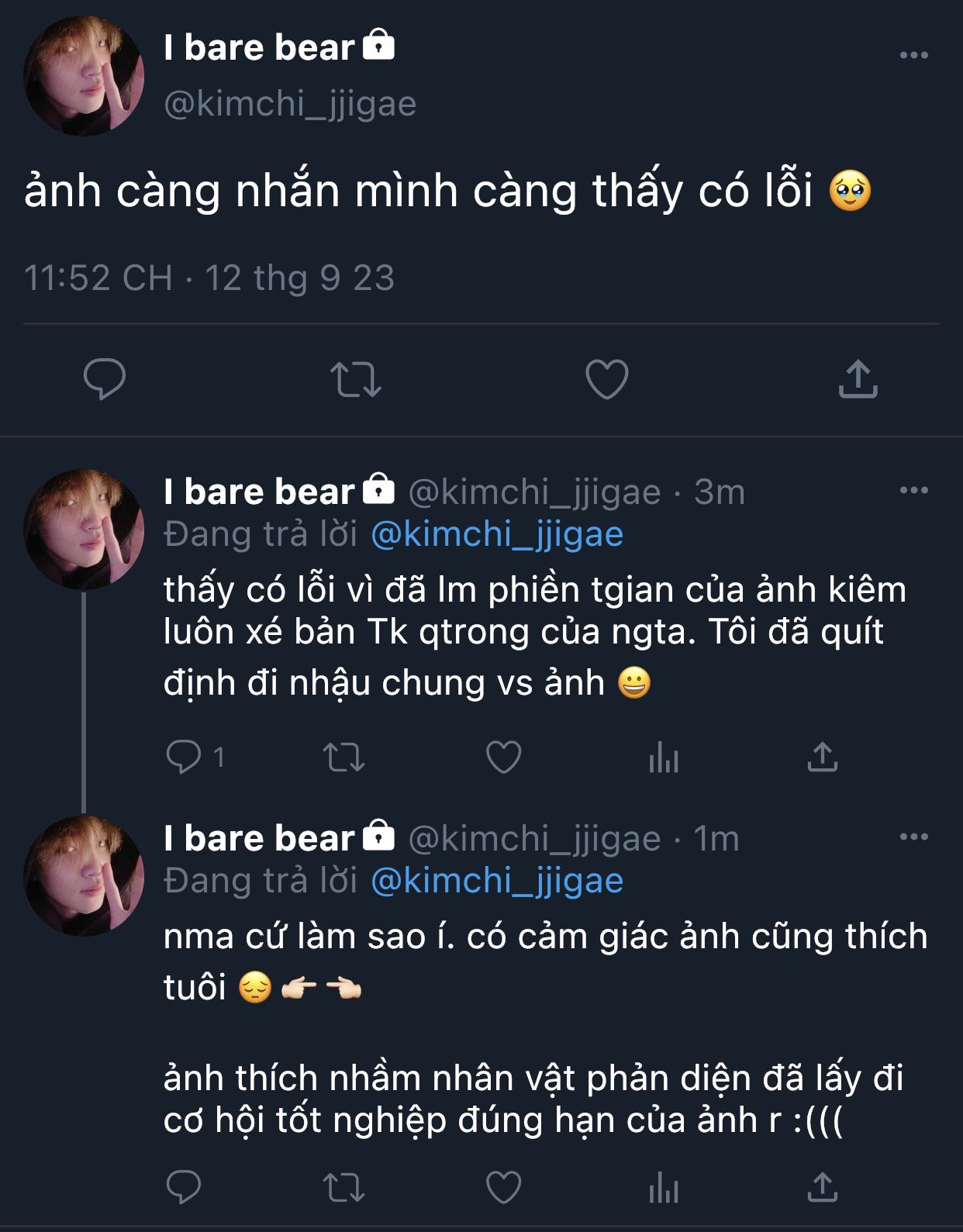Open more options on 1m-old reply
The height and width of the screenshot is (1232, 963).
click(x=913, y=837)
